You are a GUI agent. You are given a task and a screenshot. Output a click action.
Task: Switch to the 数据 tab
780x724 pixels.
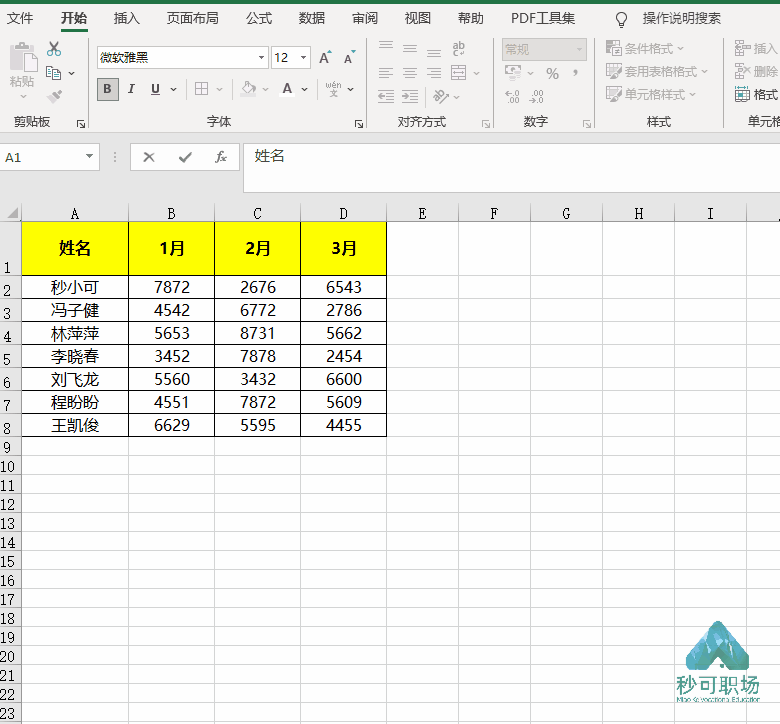[311, 18]
